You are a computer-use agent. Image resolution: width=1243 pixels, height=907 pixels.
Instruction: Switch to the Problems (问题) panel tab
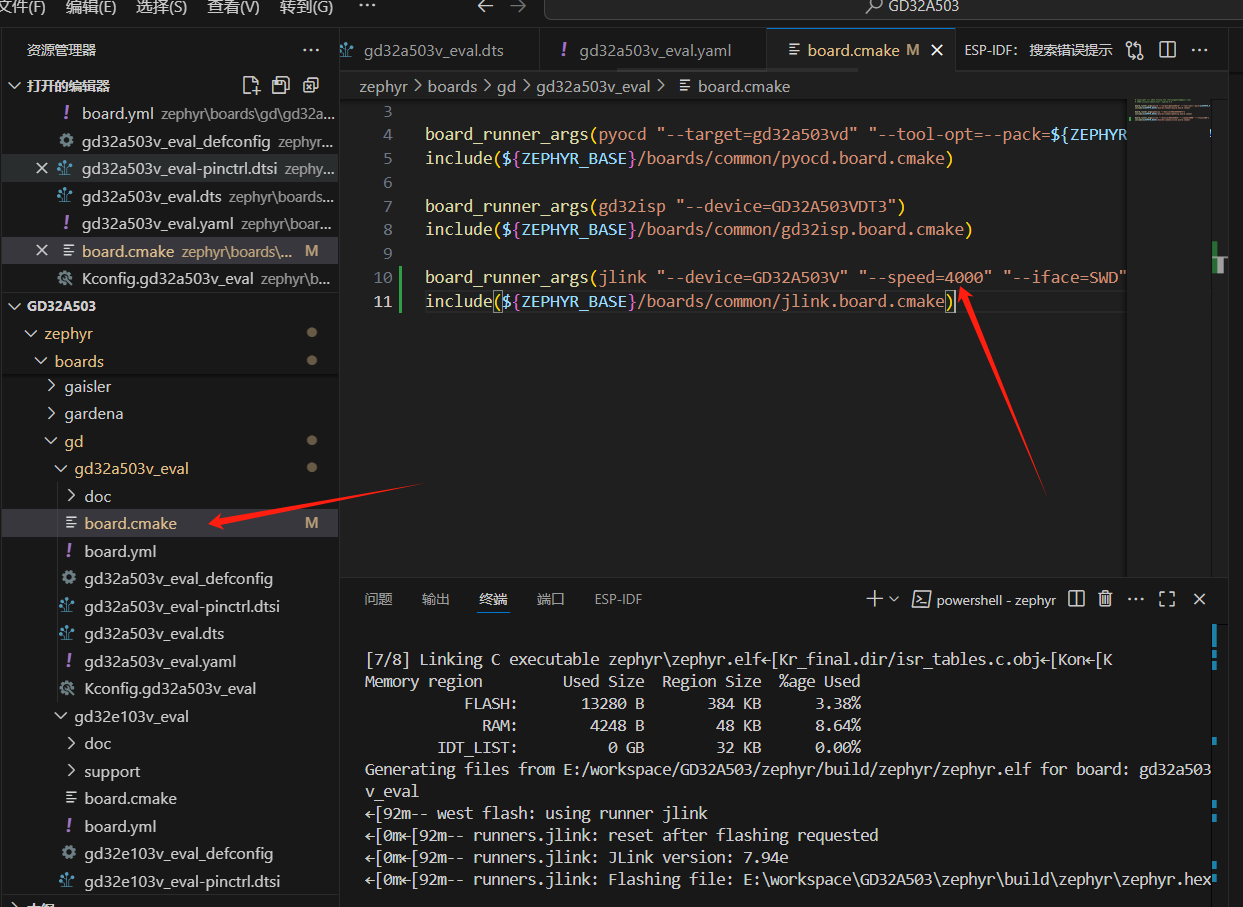(x=378, y=599)
